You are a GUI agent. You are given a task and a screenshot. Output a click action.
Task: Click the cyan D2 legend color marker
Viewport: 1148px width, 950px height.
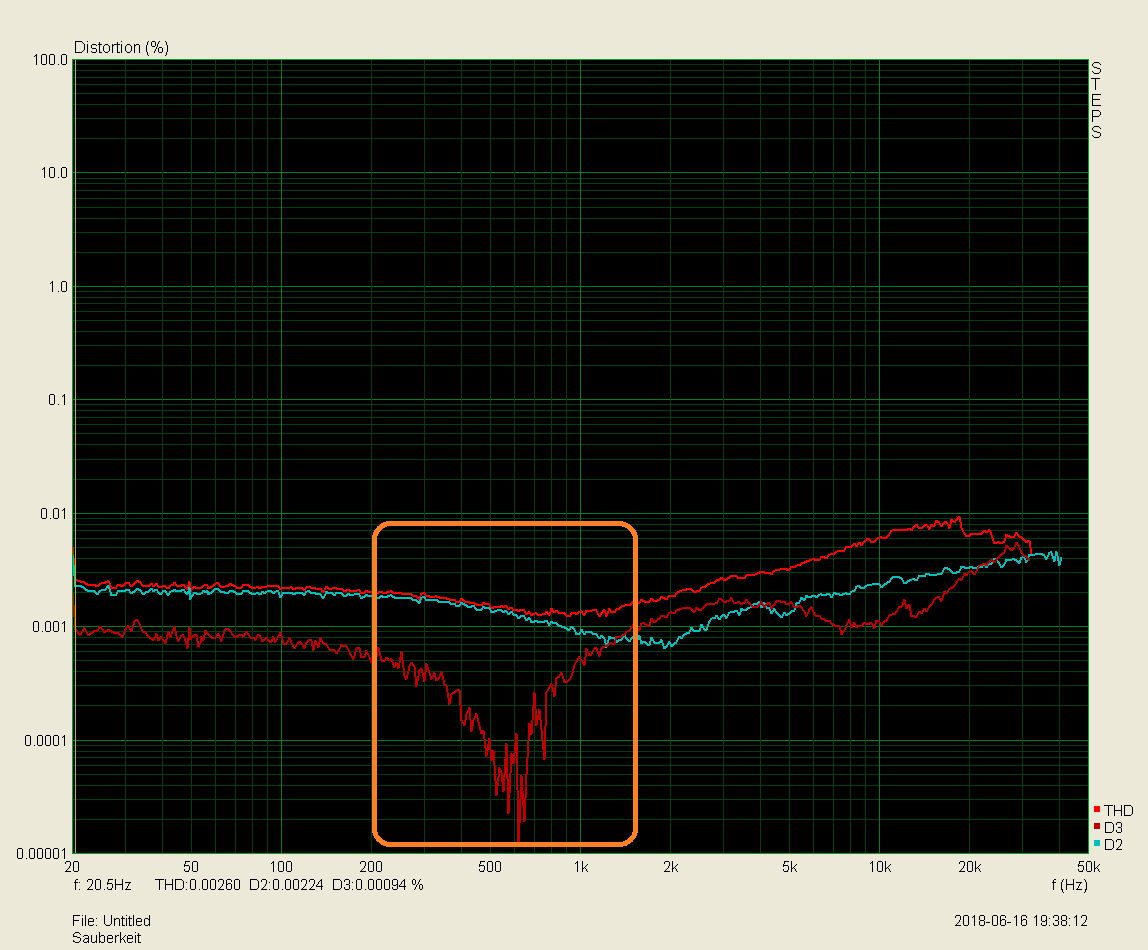[x=1097, y=844]
